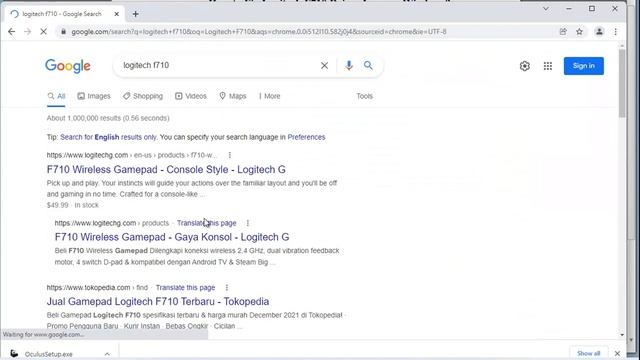Open options for the logitechg.com en-us result
640x360 pixels.
pos(230,155)
